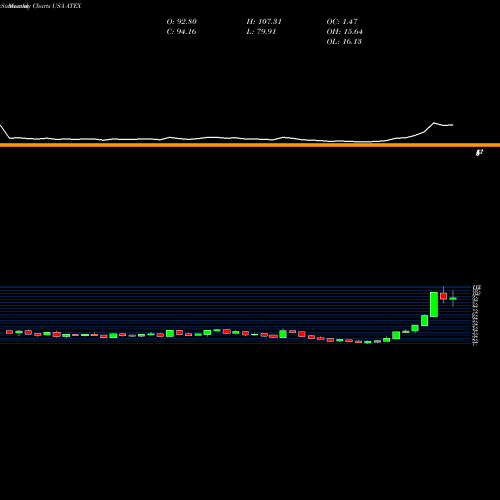Click the H: 107.31 high value
Viewport: 500px width, 500px height.
tap(264, 22)
